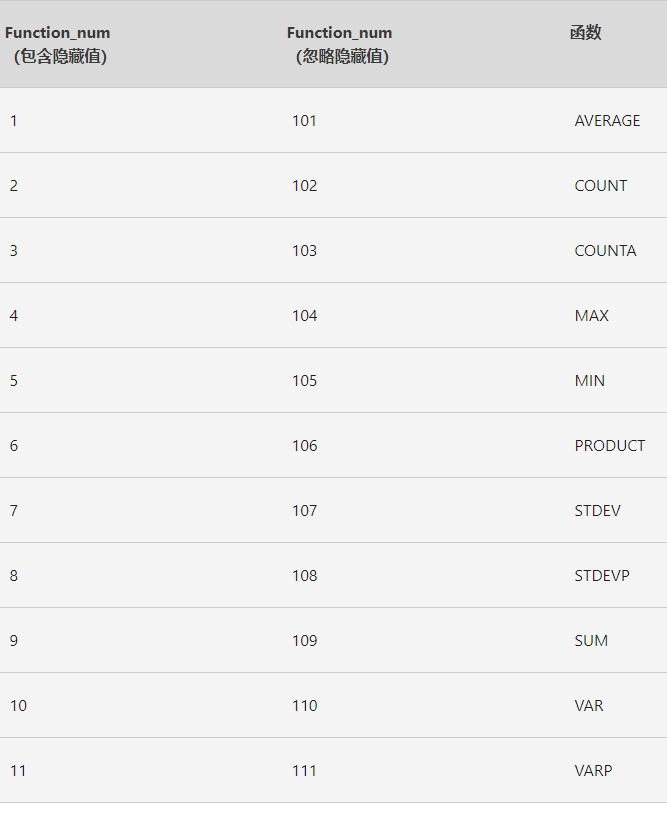Select the value 101 cell

click(304, 121)
